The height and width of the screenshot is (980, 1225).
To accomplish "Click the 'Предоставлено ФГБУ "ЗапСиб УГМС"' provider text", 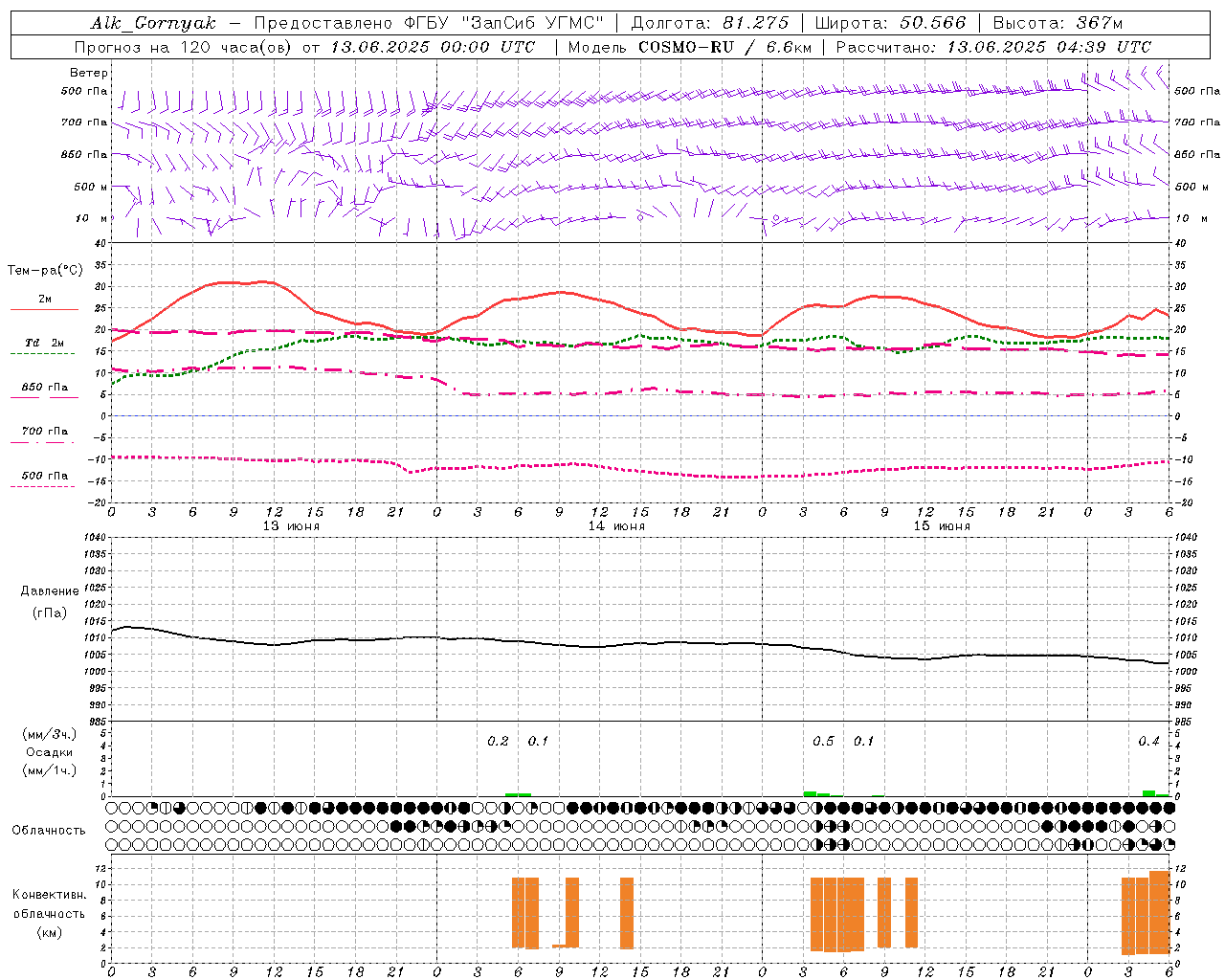I will [x=429, y=23].
